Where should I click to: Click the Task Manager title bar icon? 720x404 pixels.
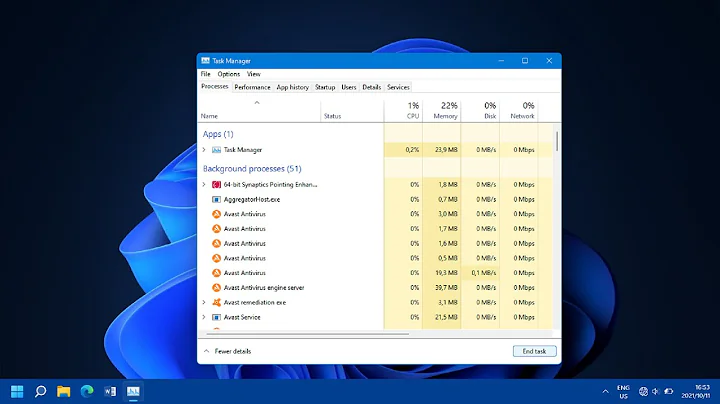[x=205, y=61]
